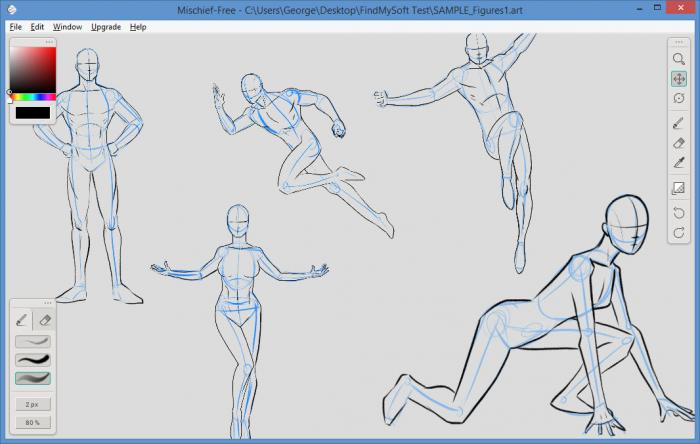Choose the thin light pencil brush preset
This screenshot has height=444, width=700.
[x=33, y=341]
